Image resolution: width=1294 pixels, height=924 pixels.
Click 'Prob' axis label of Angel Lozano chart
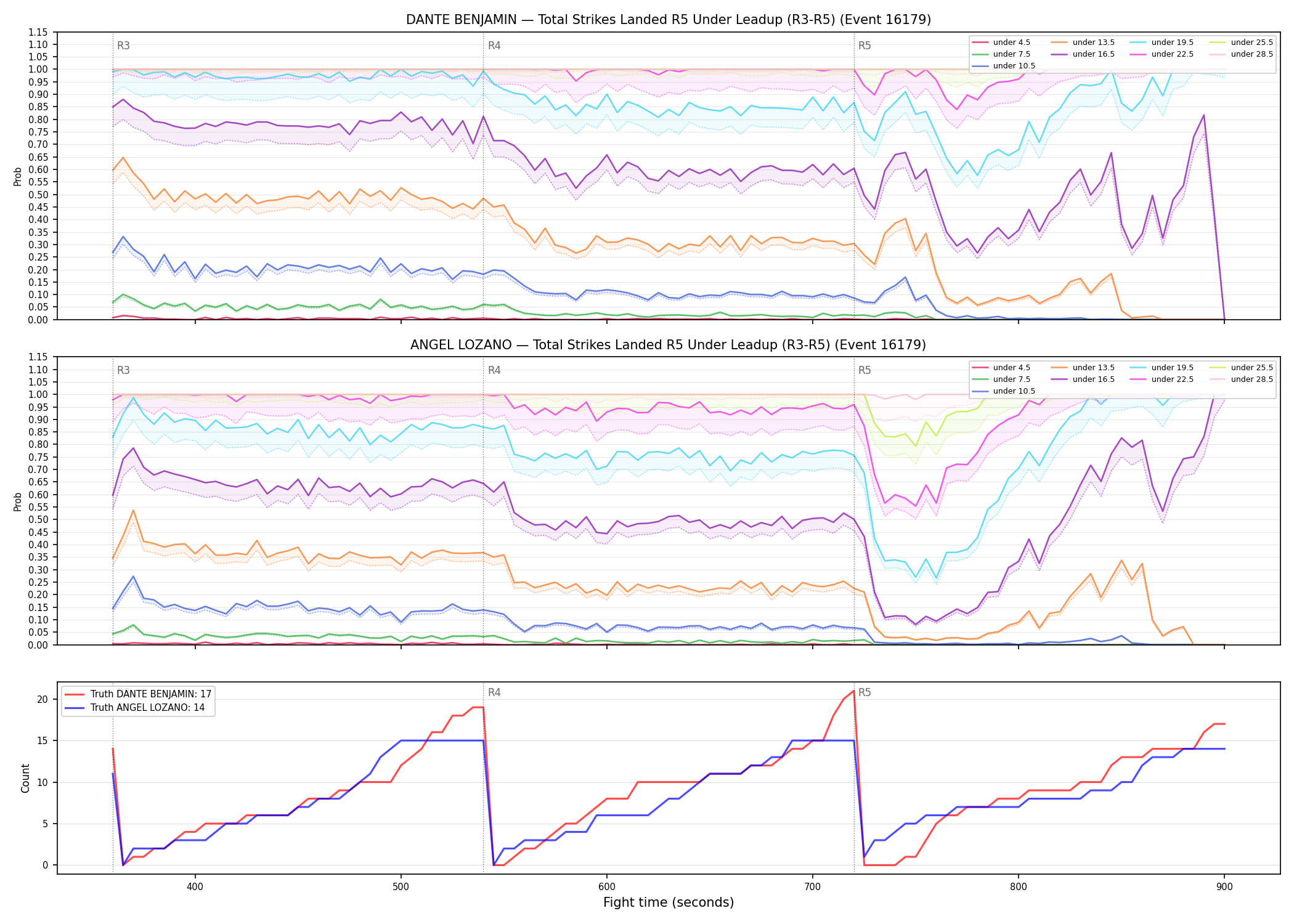click(x=17, y=501)
